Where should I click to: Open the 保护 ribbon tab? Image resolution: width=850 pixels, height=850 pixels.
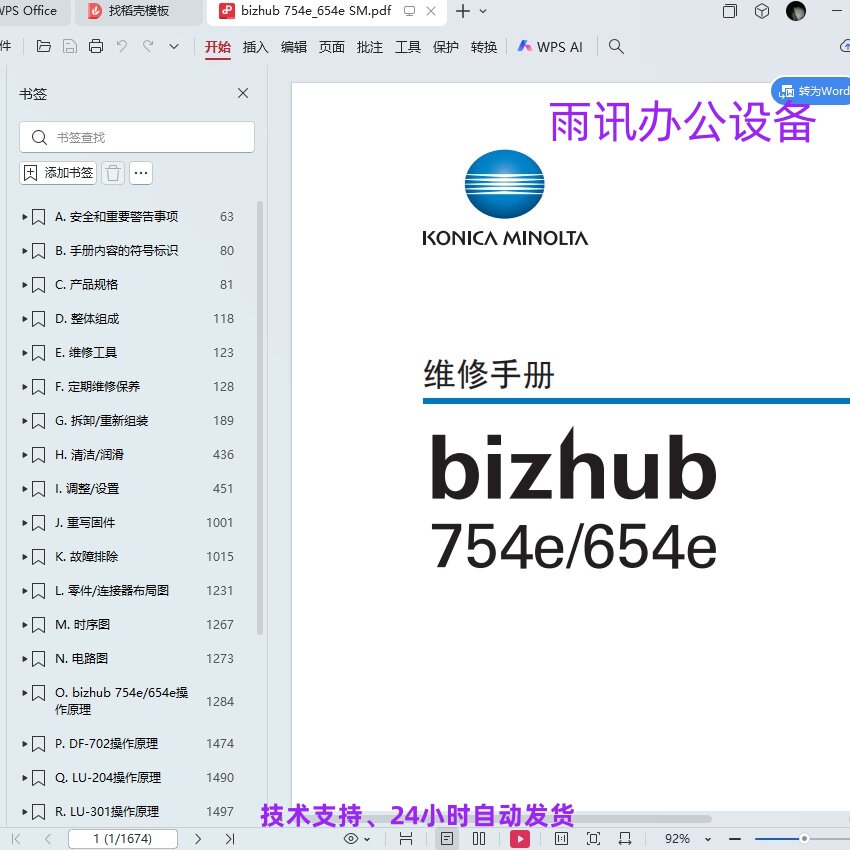tap(446, 47)
